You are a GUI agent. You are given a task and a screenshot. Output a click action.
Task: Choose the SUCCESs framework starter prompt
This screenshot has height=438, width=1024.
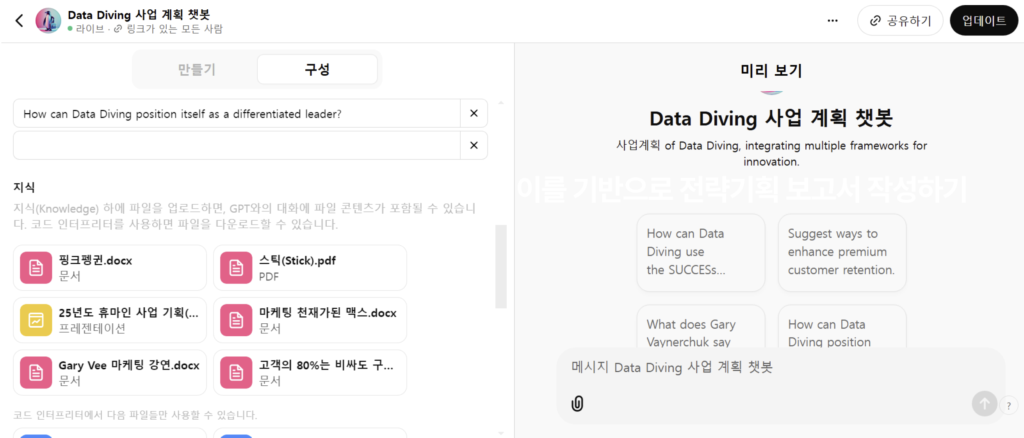pos(700,252)
